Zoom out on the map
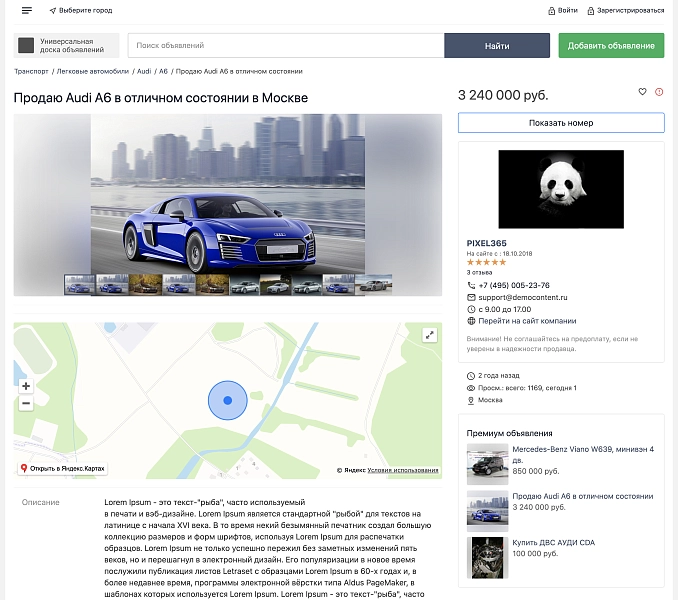Screen dimensions: 678x600 [x=26, y=403]
